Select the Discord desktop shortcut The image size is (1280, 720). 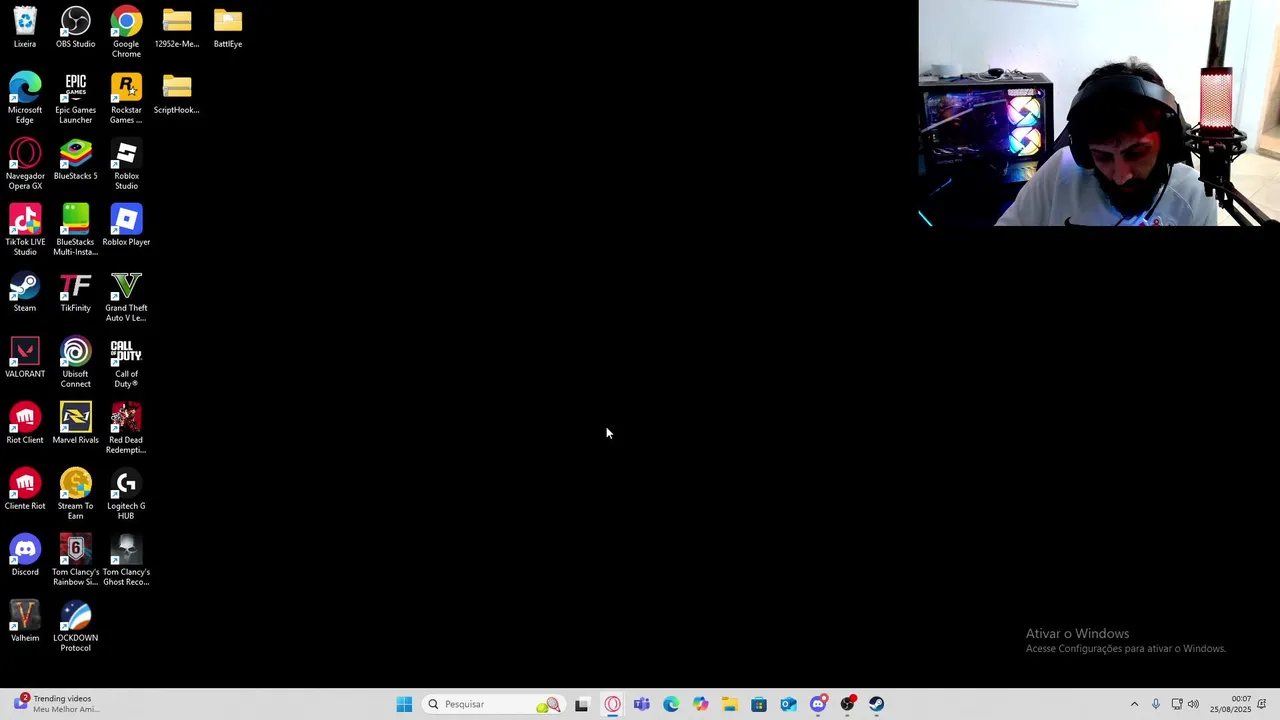click(x=25, y=555)
